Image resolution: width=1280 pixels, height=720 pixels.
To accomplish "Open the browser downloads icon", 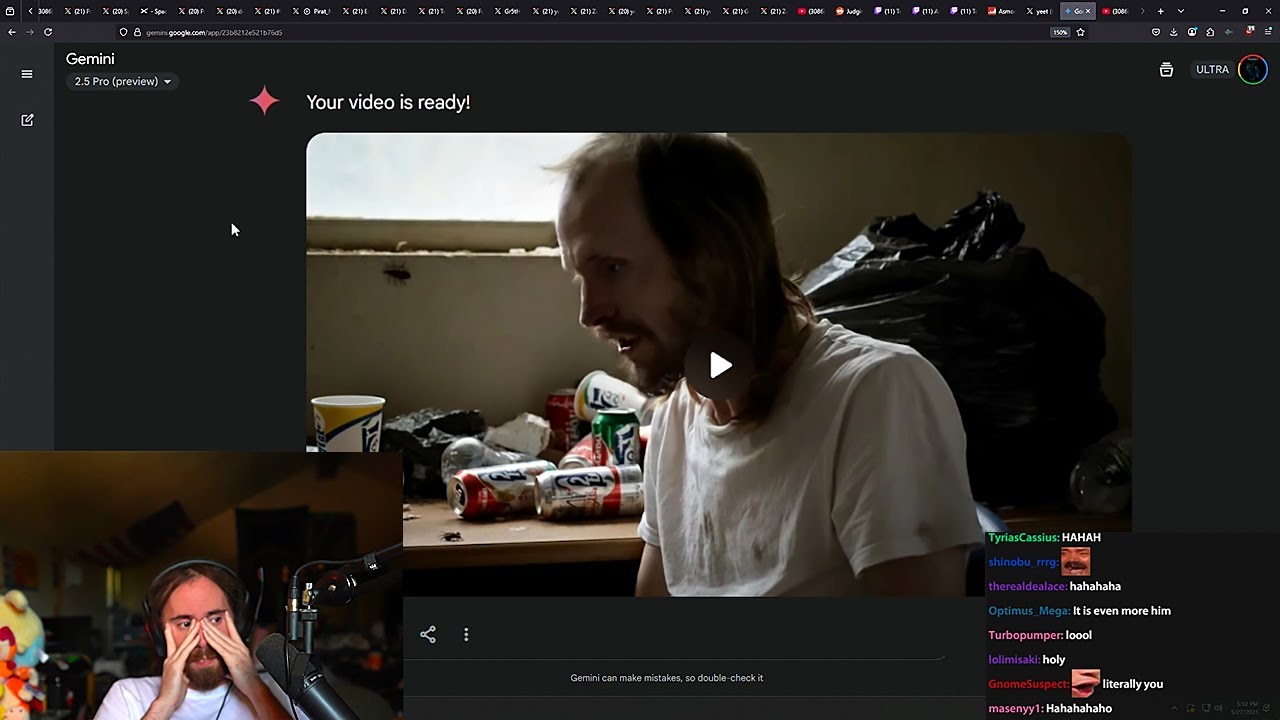I will [1173, 32].
